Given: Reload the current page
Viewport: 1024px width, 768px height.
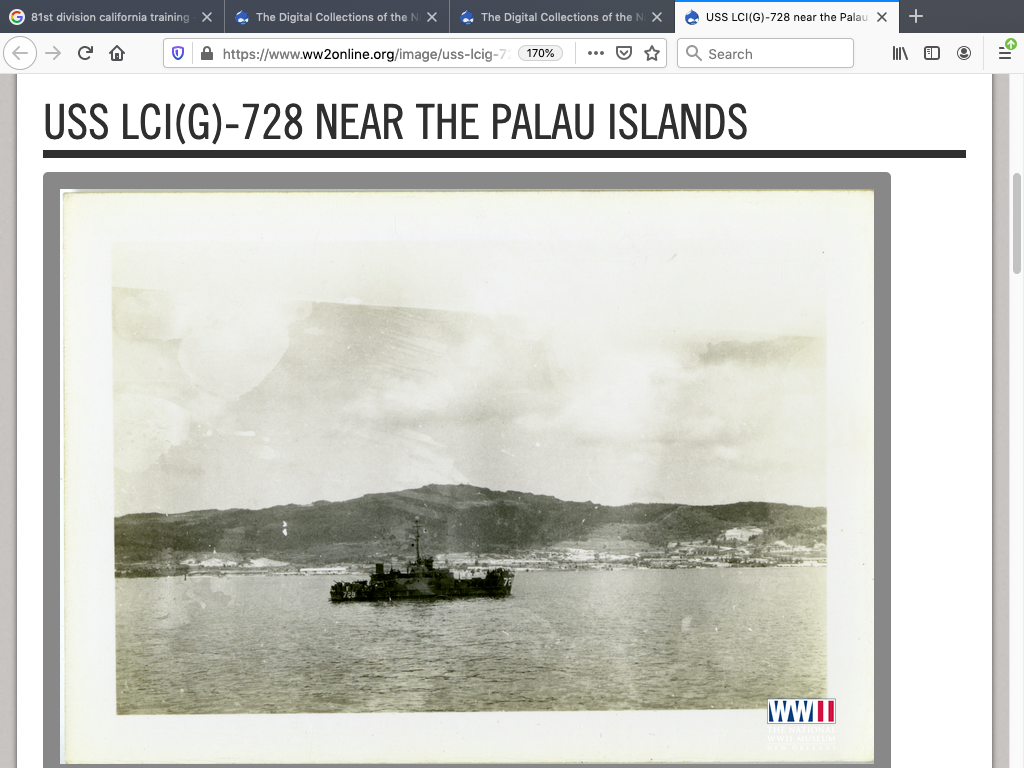Looking at the screenshot, I should point(85,54).
